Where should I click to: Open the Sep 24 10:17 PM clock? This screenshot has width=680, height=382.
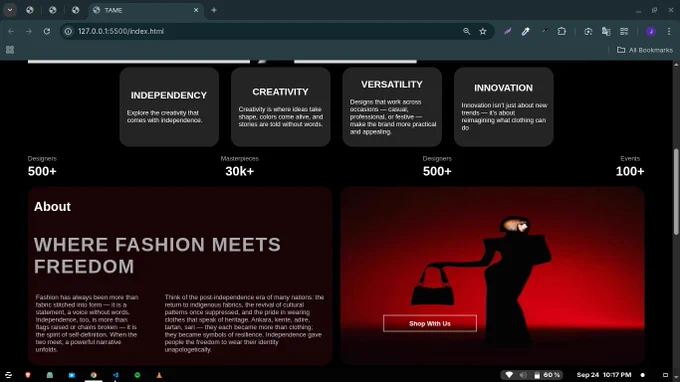click(604, 375)
